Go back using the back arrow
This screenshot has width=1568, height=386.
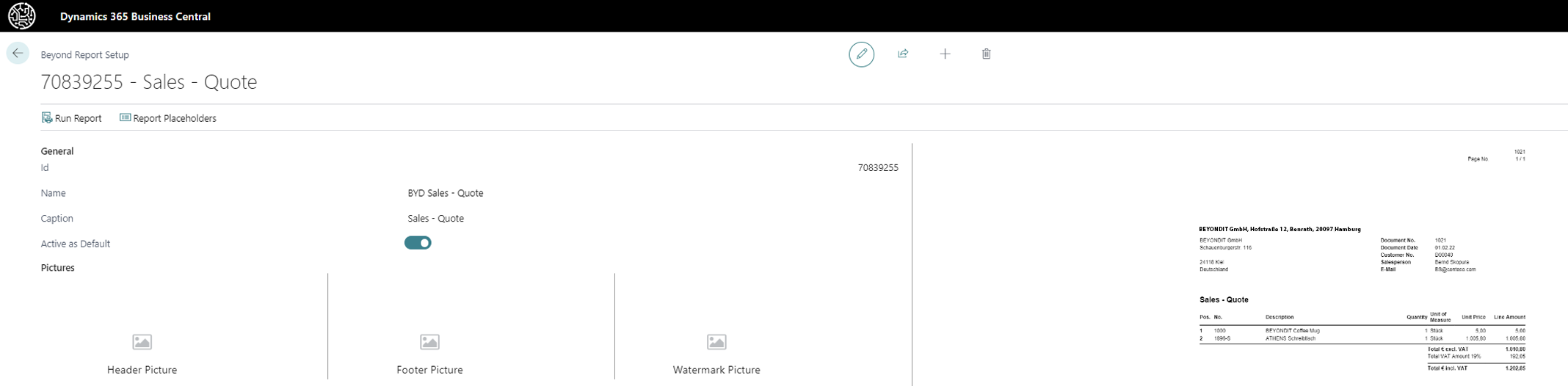coord(18,54)
